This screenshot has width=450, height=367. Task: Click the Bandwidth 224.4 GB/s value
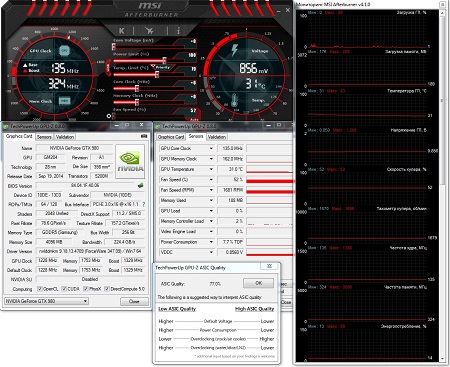124,242
